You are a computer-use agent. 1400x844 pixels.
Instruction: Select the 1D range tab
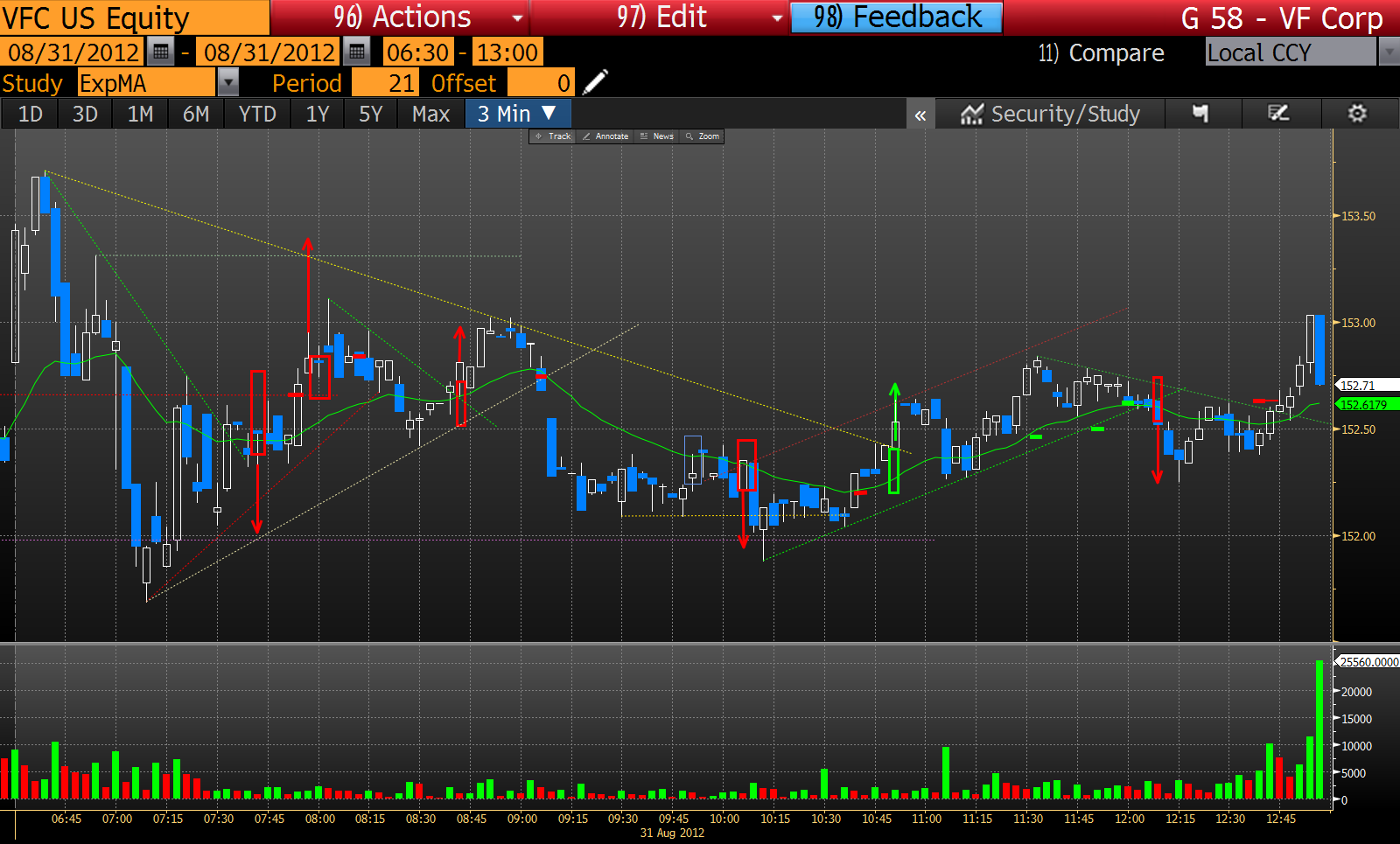(x=31, y=114)
